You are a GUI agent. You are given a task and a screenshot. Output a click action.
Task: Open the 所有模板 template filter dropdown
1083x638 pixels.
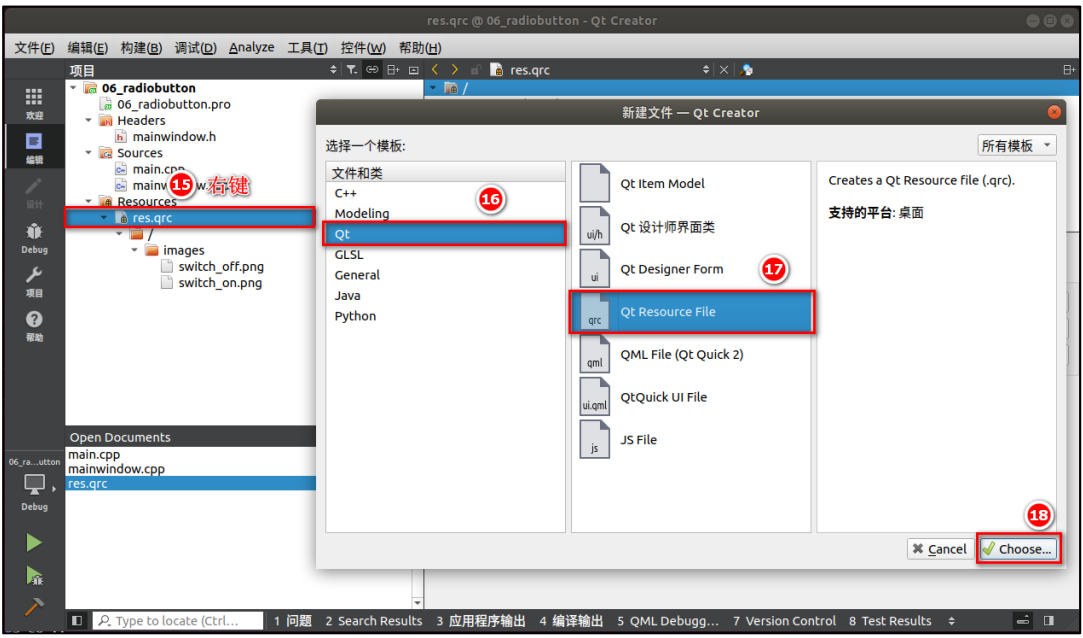(x=1017, y=145)
